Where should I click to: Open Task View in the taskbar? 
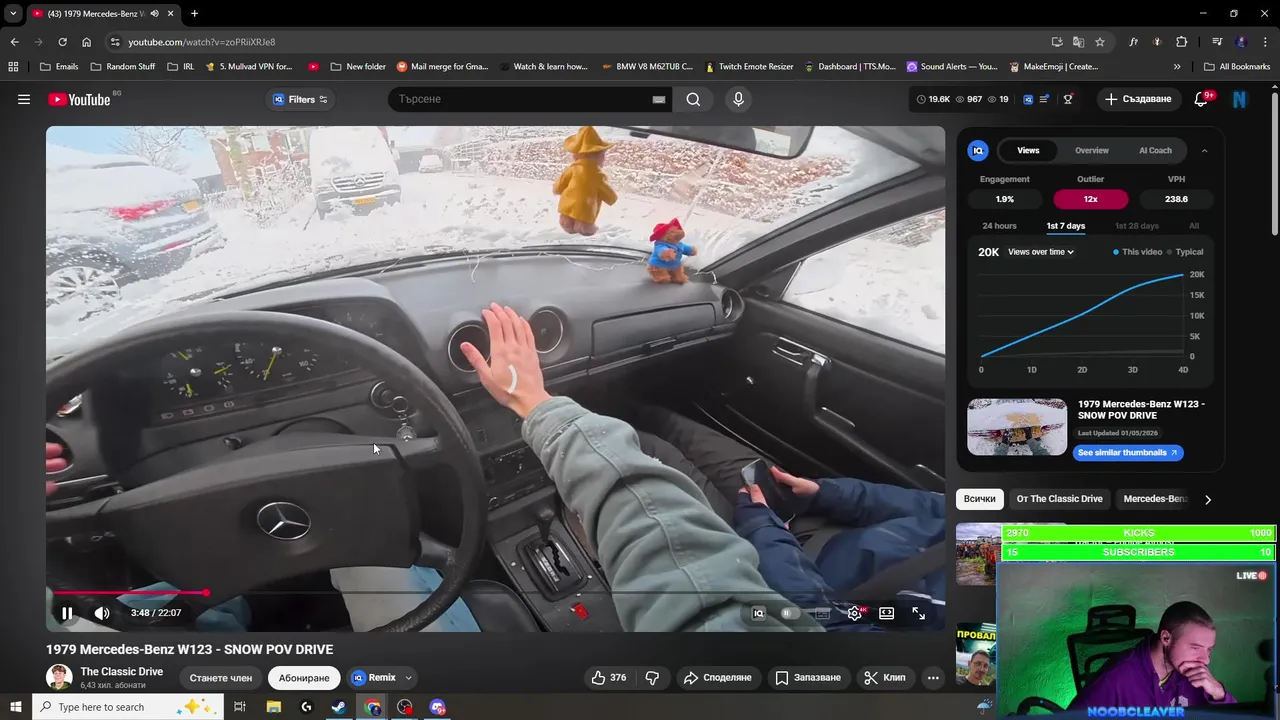pos(240,707)
